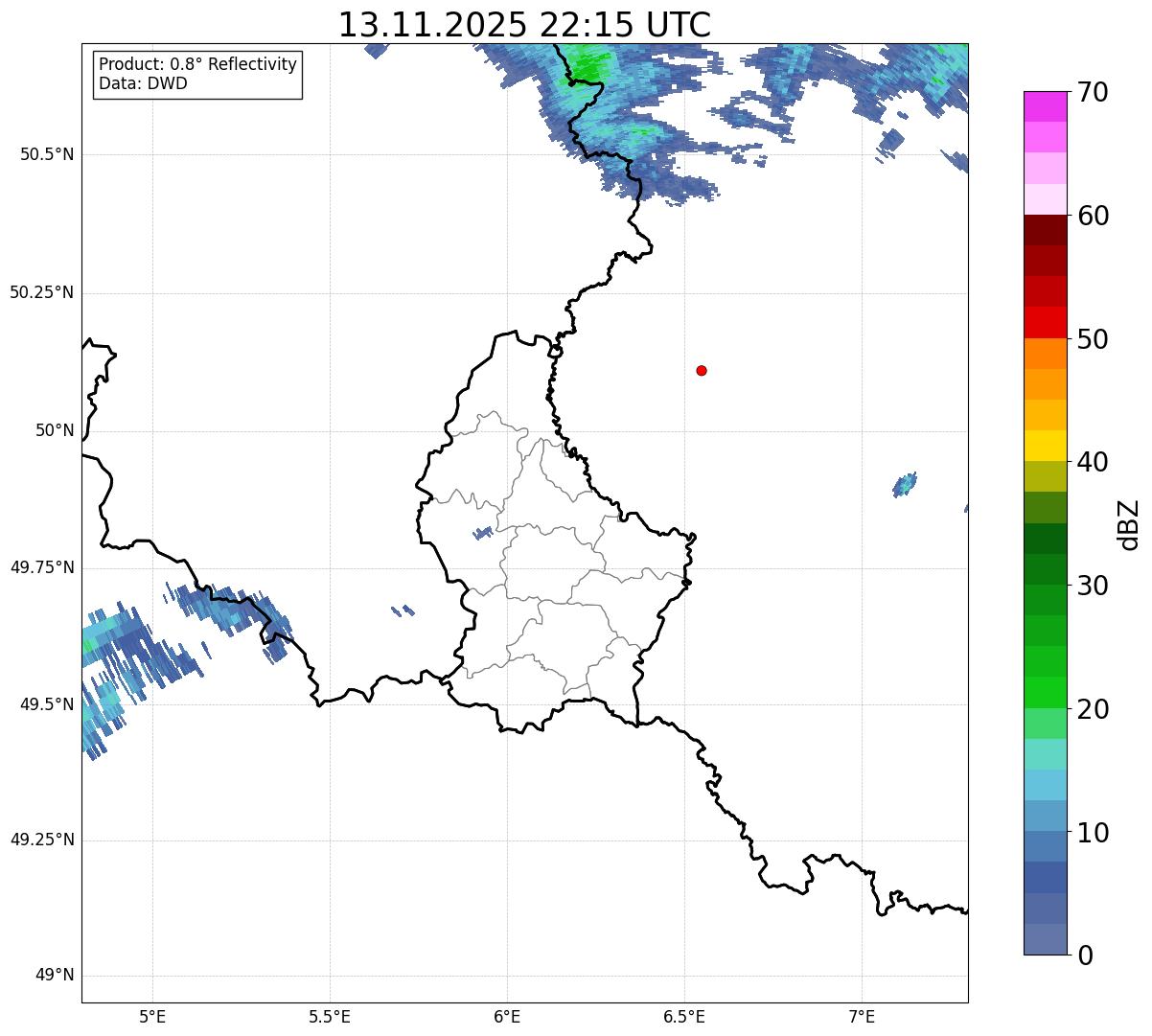Click the 6°E longitude label
Image resolution: width=1152 pixels, height=1036 pixels.
click(507, 1017)
